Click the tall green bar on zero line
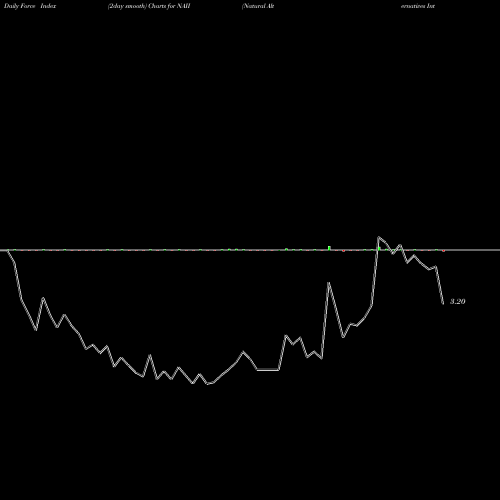 [329, 248]
